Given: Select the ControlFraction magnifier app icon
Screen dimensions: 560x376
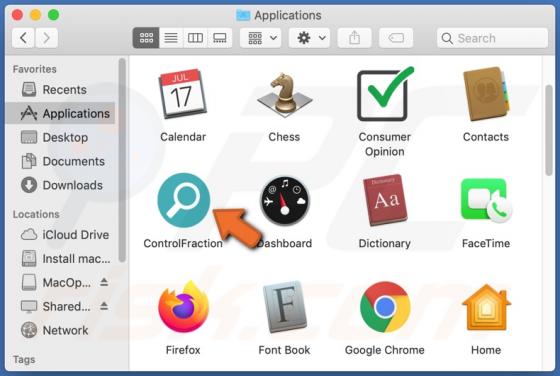Looking at the screenshot, I should 184,200.
